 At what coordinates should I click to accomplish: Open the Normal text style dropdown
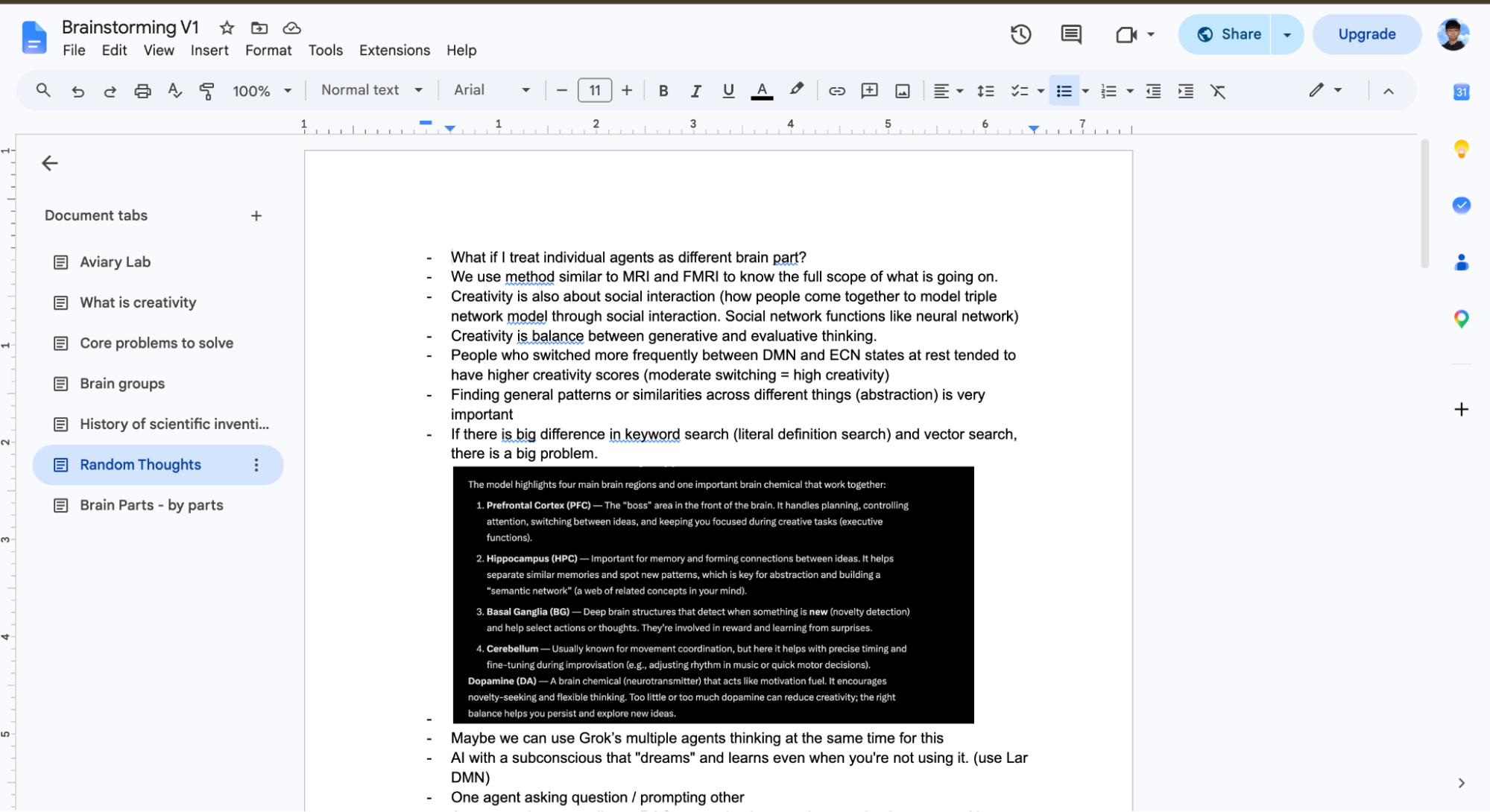click(x=371, y=90)
